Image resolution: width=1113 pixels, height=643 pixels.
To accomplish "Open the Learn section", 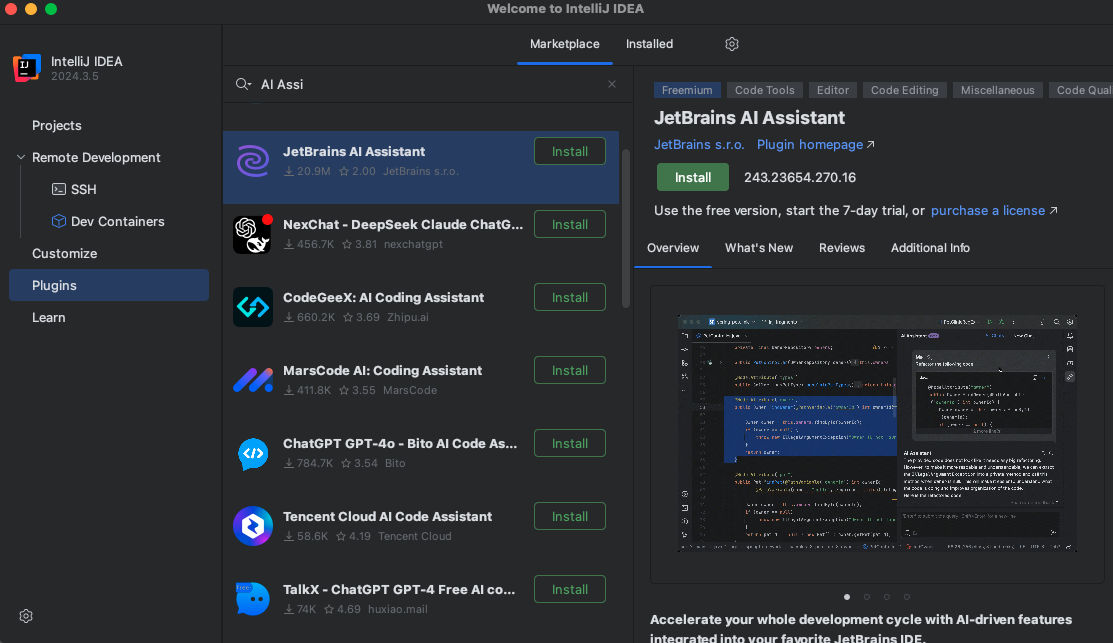I will point(48,317).
